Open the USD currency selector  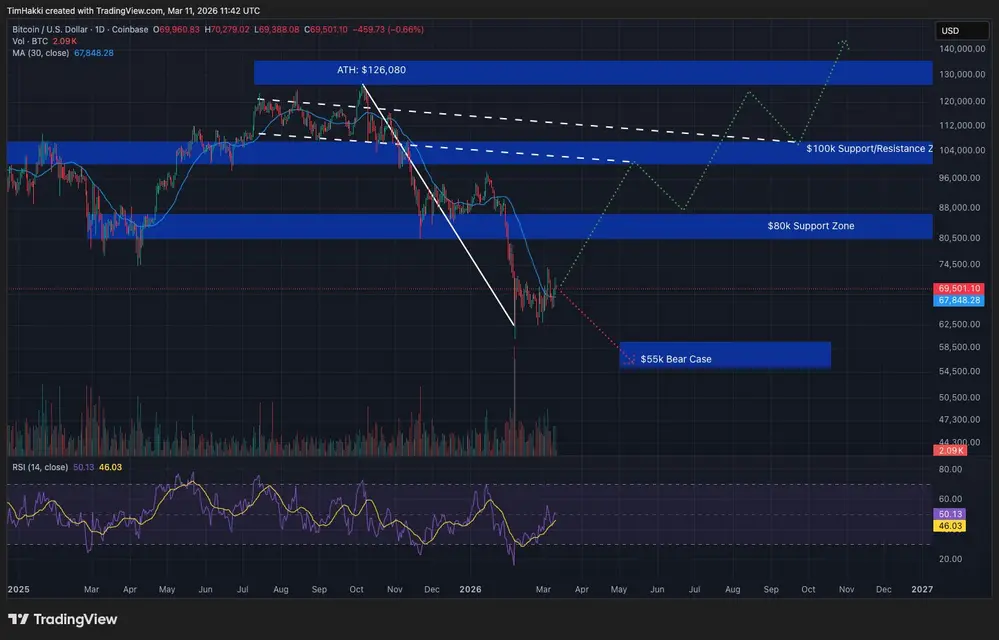click(961, 31)
